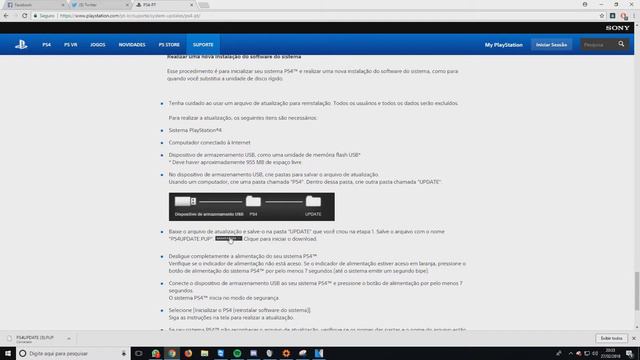Click the dark browser extension icon
The height and width of the screenshot is (360, 640).
[612, 16]
